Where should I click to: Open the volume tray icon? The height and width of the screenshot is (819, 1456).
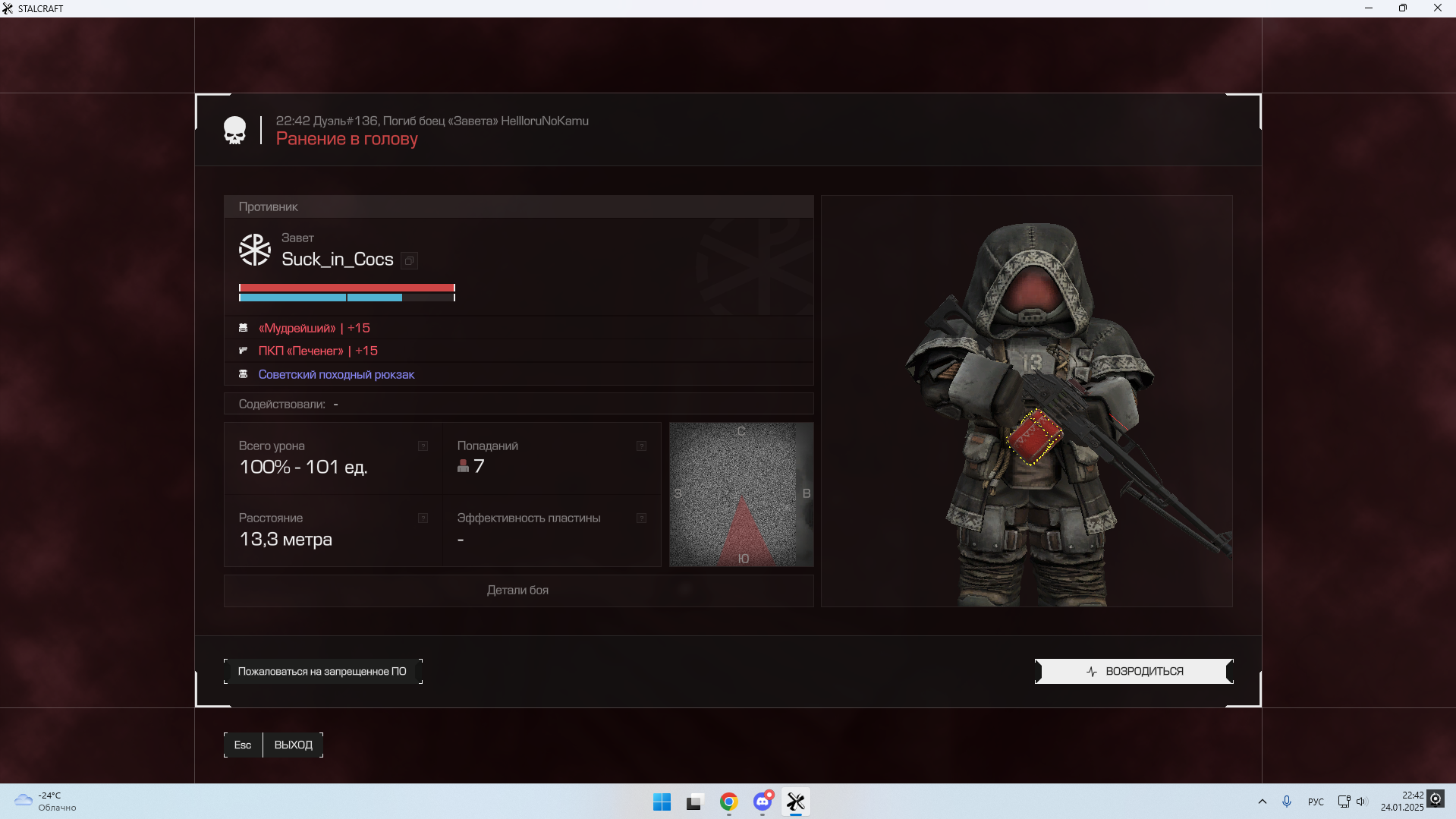(1361, 802)
